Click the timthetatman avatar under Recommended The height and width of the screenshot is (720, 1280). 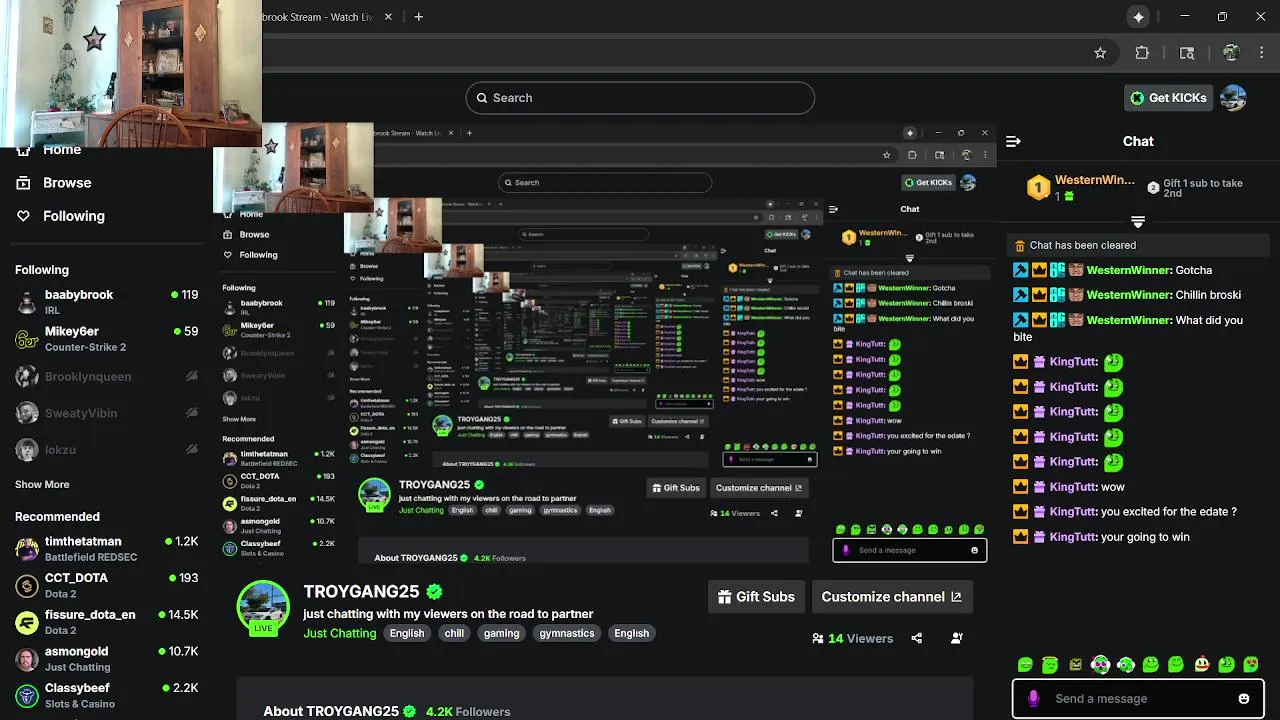pos(27,548)
